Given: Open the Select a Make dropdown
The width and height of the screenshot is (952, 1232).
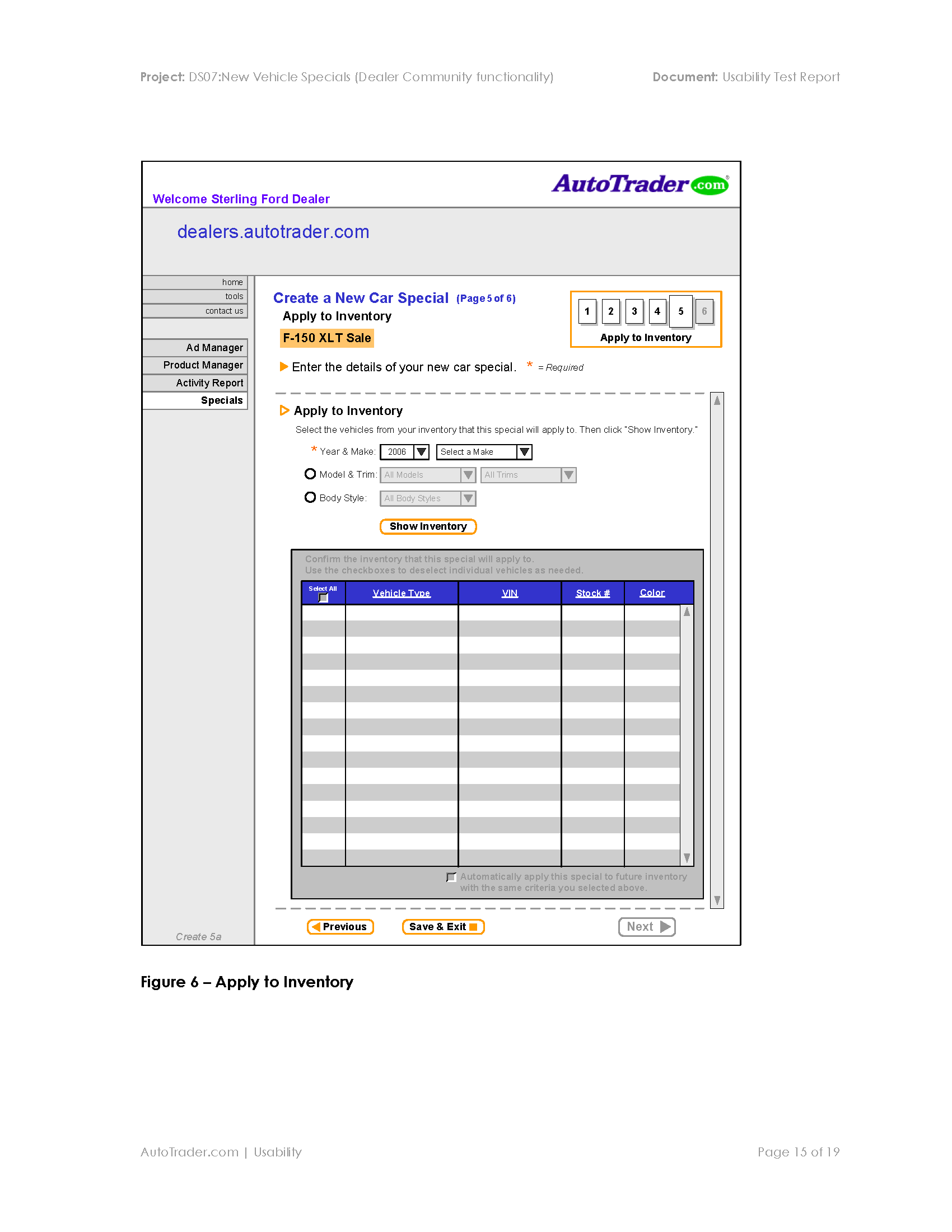Looking at the screenshot, I should [484, 452].
